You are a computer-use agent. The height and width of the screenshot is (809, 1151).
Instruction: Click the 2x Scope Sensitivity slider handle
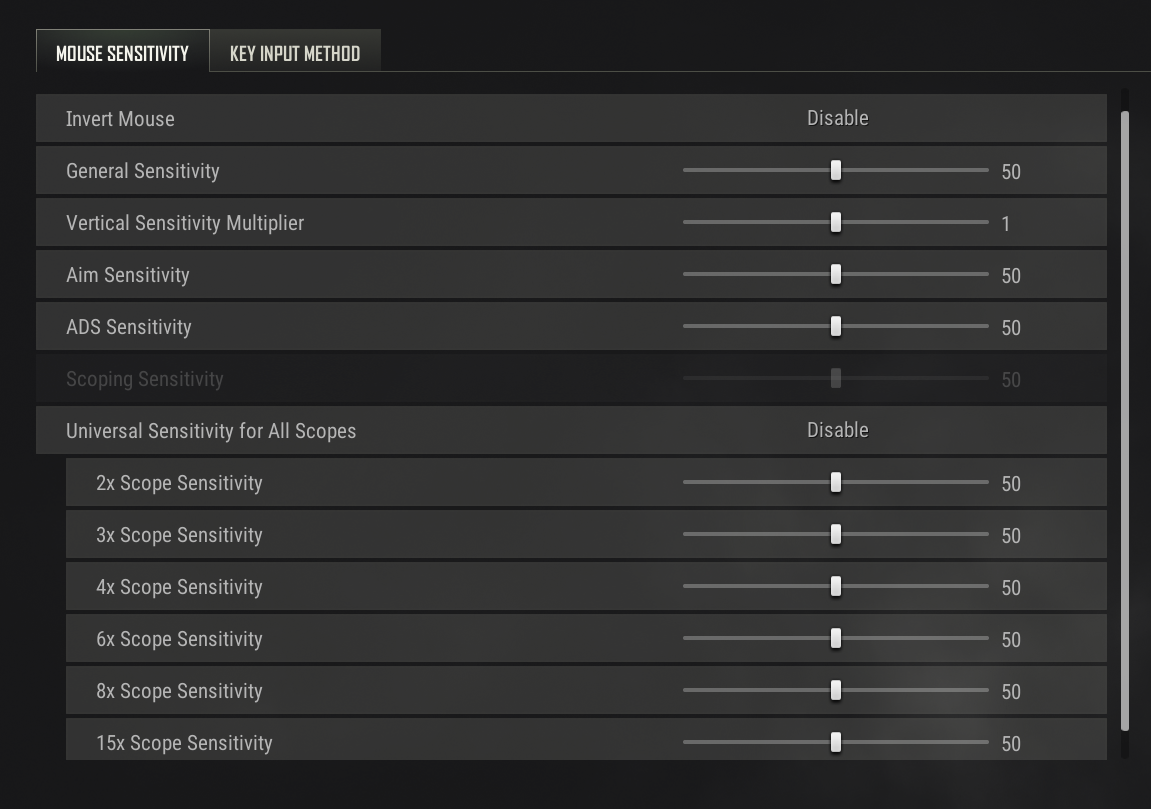point(836,483)
